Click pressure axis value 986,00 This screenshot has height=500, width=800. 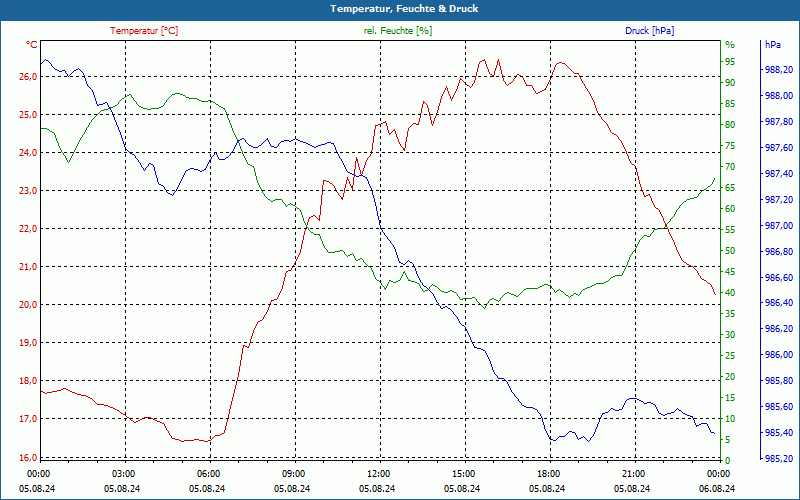tap(779, 355)
